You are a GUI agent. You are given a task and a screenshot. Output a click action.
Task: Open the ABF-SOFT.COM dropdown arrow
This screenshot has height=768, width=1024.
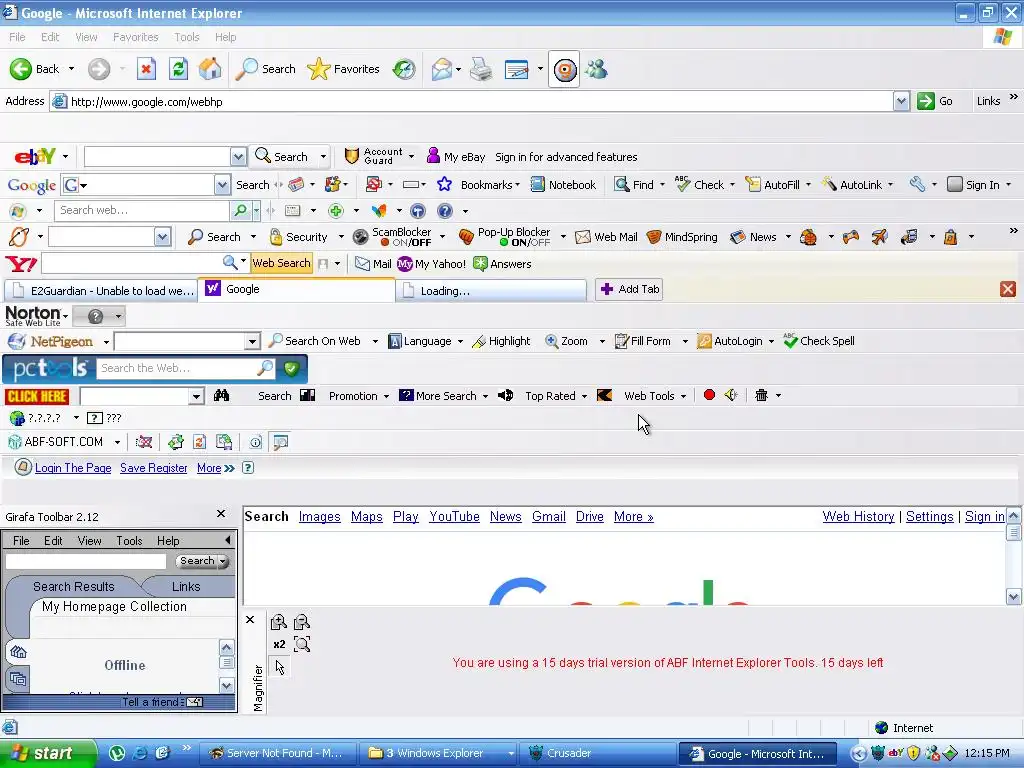tap(118, 442)
